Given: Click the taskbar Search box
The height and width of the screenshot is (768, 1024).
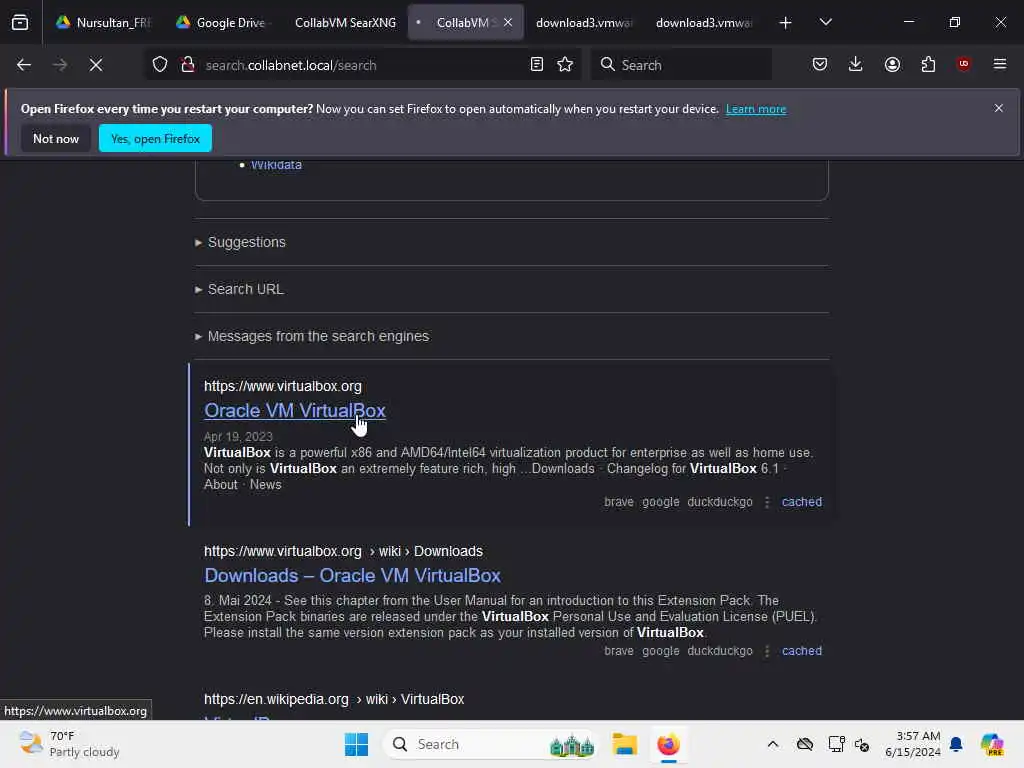Looking at the screenshot, I should (x=491, y=744).
